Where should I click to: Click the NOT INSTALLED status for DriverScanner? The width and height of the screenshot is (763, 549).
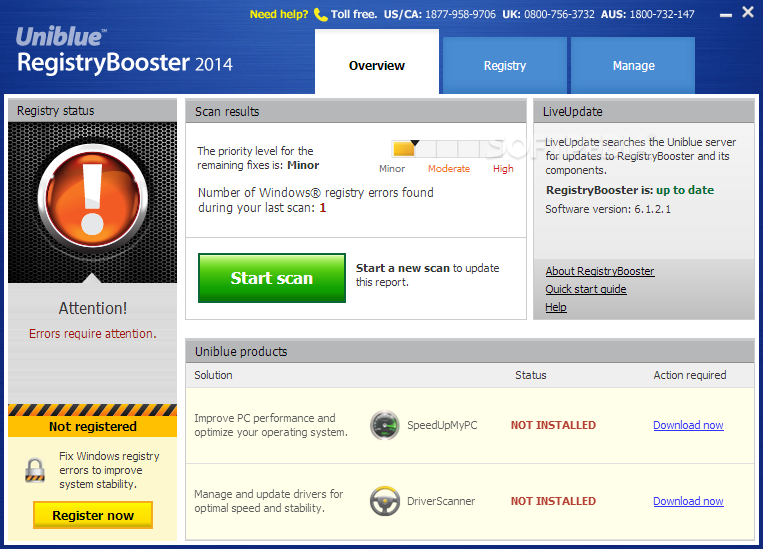pos(553,501)
